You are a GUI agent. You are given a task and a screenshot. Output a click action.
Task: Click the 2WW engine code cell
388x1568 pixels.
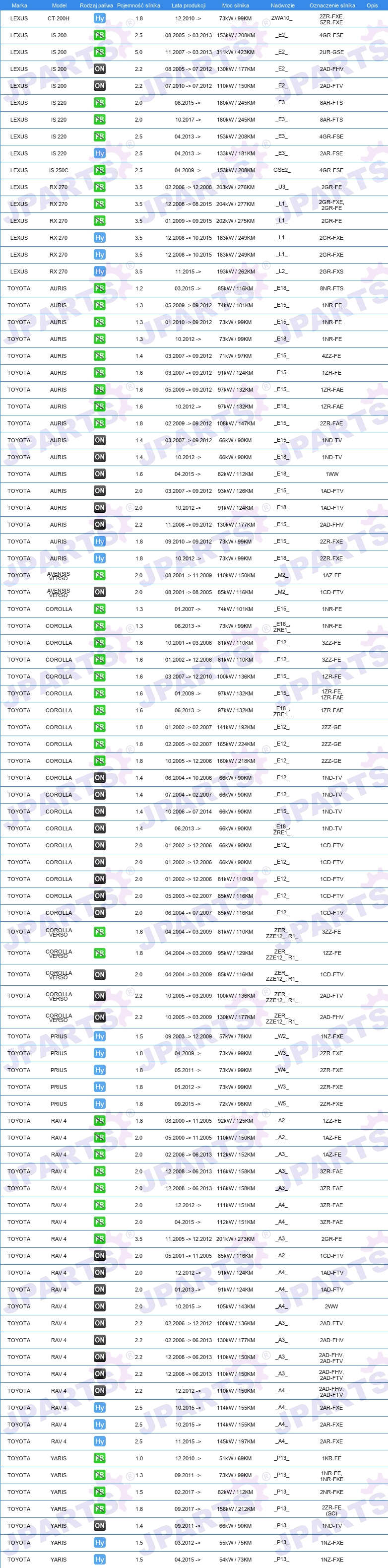(331, 1306)
